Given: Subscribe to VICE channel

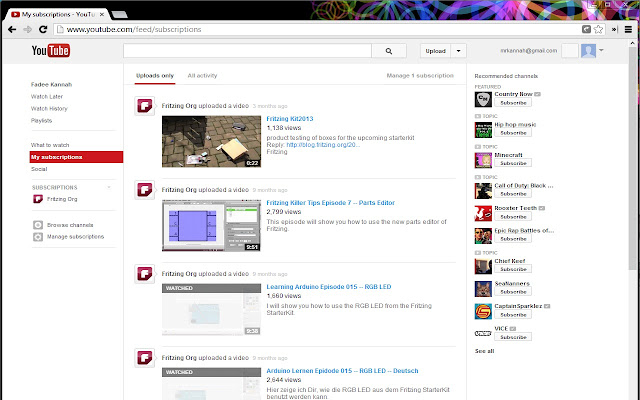Looking at the screenshot, I should coord(513,337).
